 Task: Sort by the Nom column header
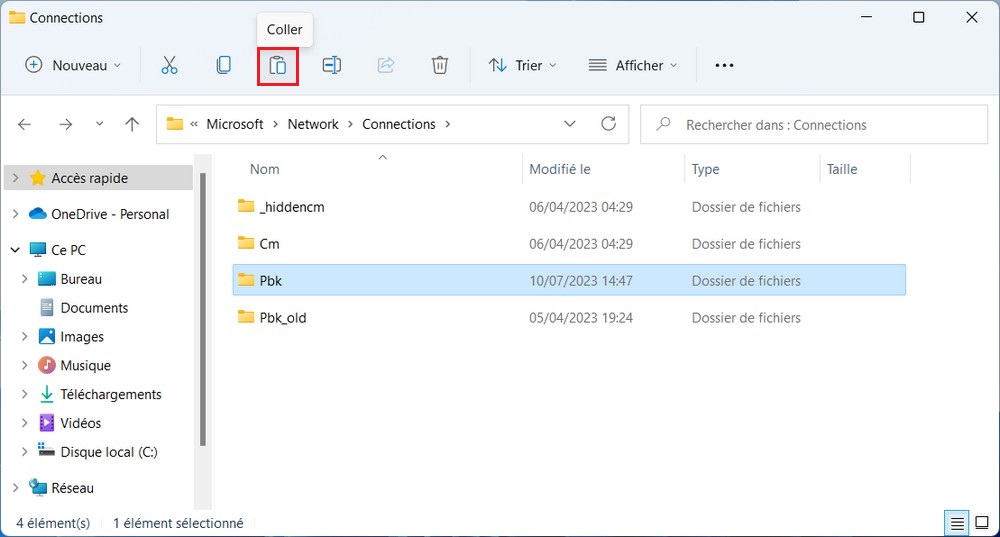265,169
